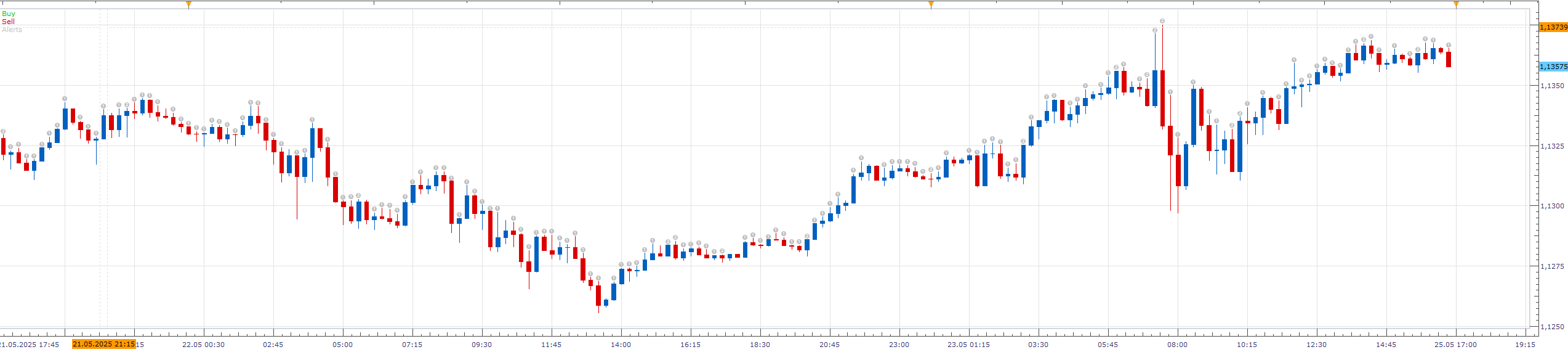Click the 08:00 time axis label
The width and height of the screenshot is (1568, 352).
(1177, 345)
